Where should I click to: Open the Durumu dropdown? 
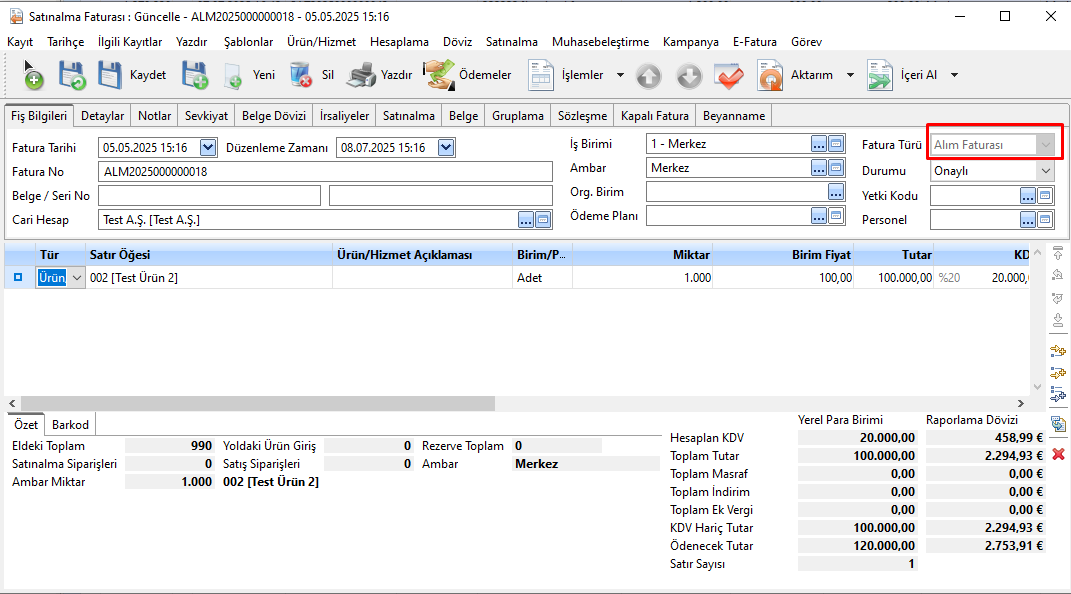coord(1045,171)
